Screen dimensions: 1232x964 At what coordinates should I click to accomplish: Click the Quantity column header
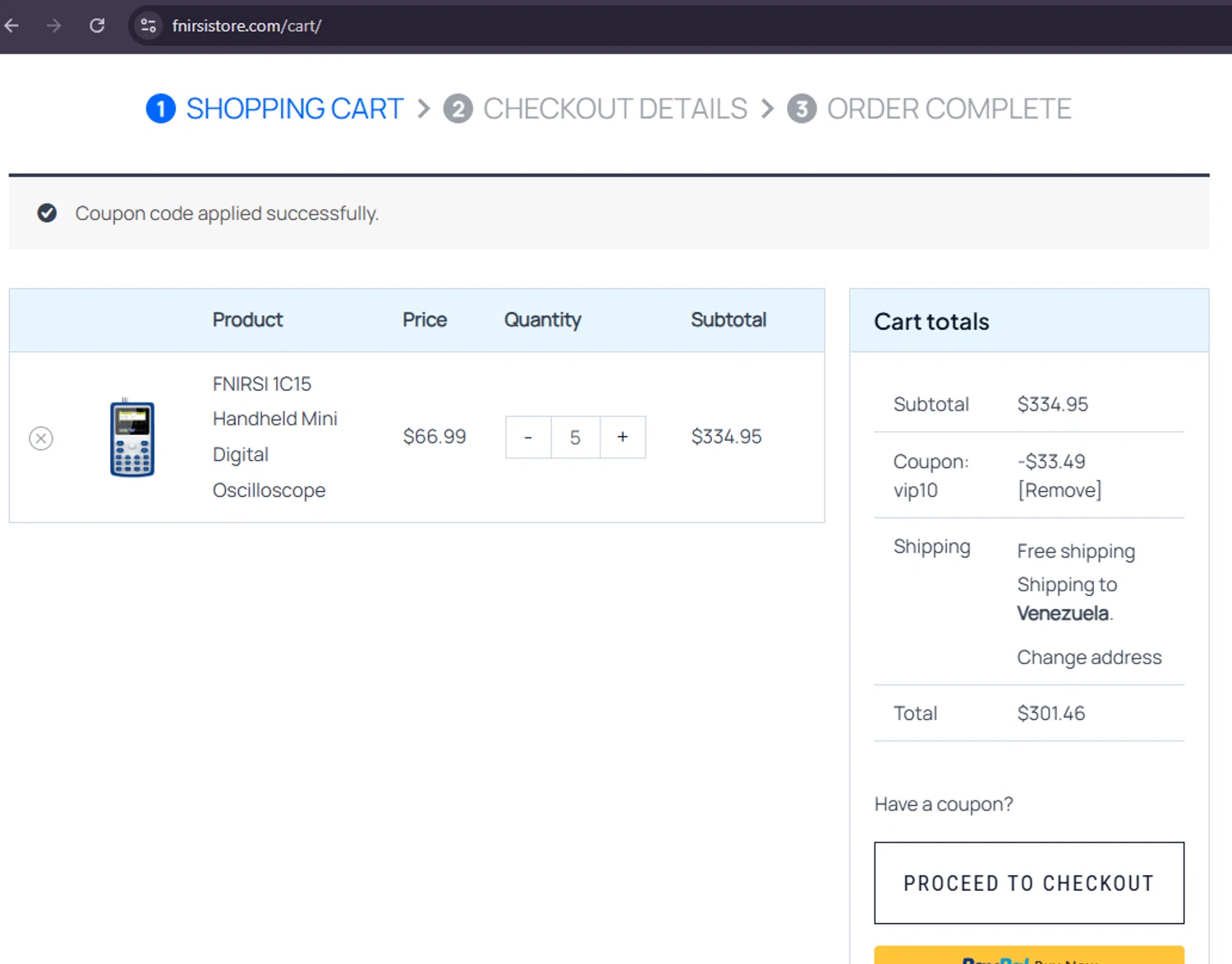[542, 320]
